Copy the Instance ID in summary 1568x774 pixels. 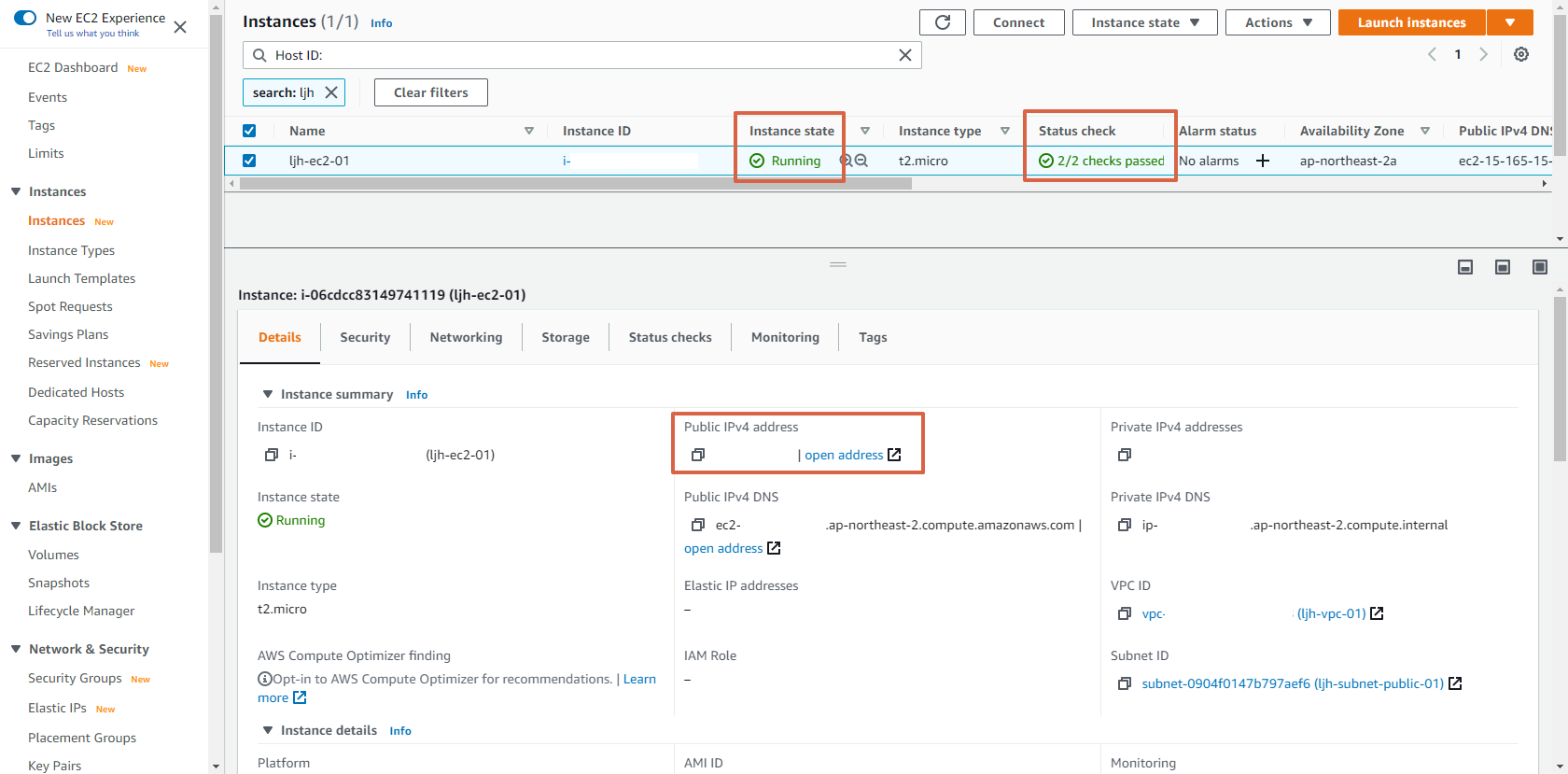(x=272, y=455)
